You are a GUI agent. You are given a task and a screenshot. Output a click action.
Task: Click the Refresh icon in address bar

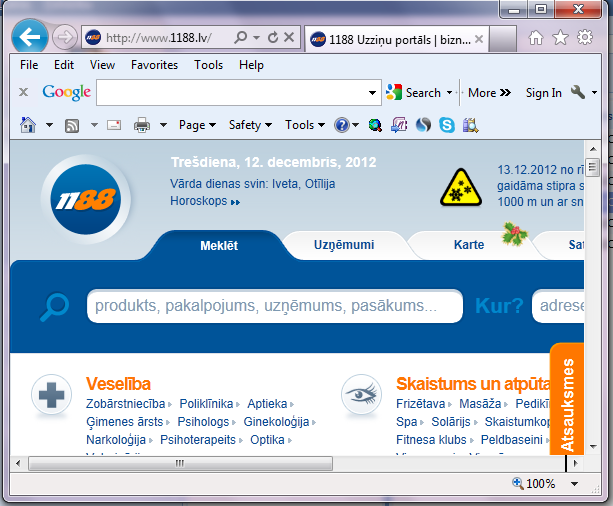(x=273, y=38)
